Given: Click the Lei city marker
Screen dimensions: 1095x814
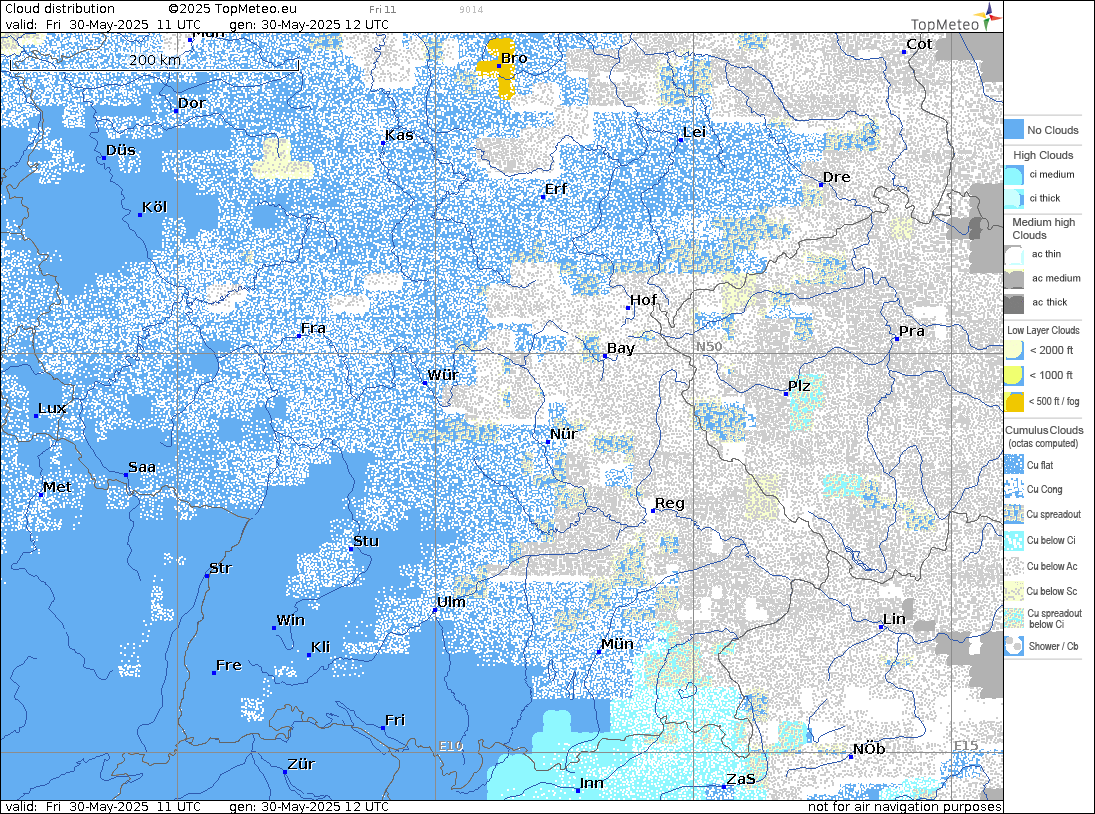Looking at the screenshot, I should click(681, 140).
